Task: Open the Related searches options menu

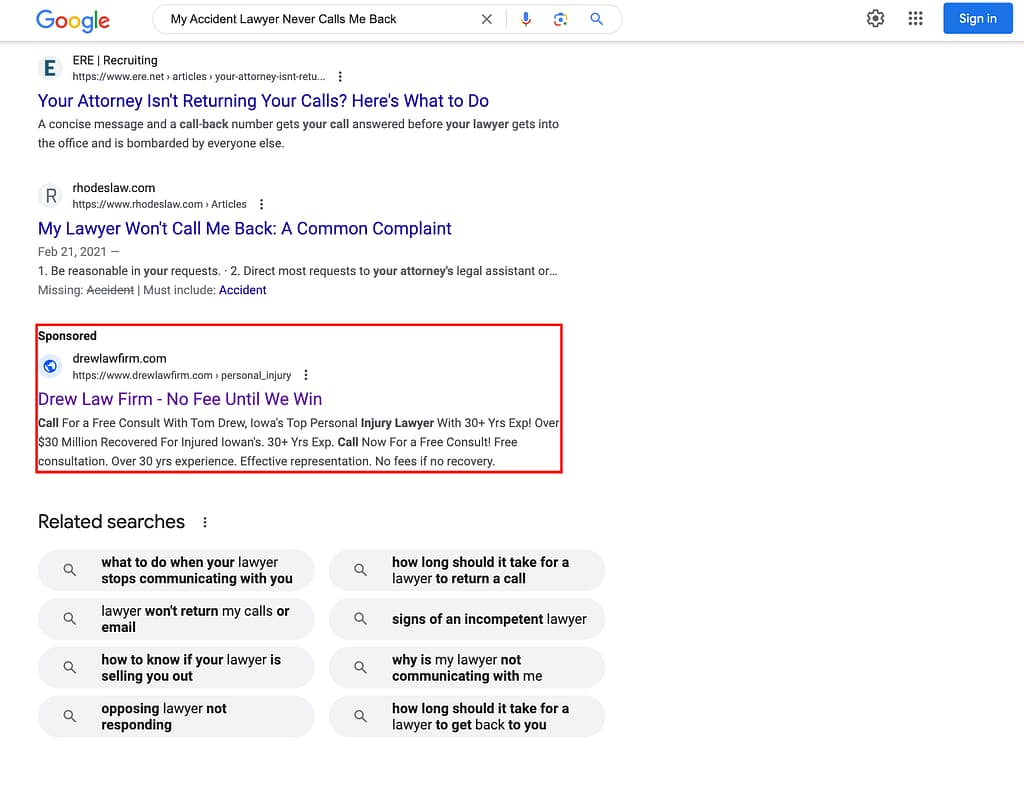Action: [x=205, y=522]
